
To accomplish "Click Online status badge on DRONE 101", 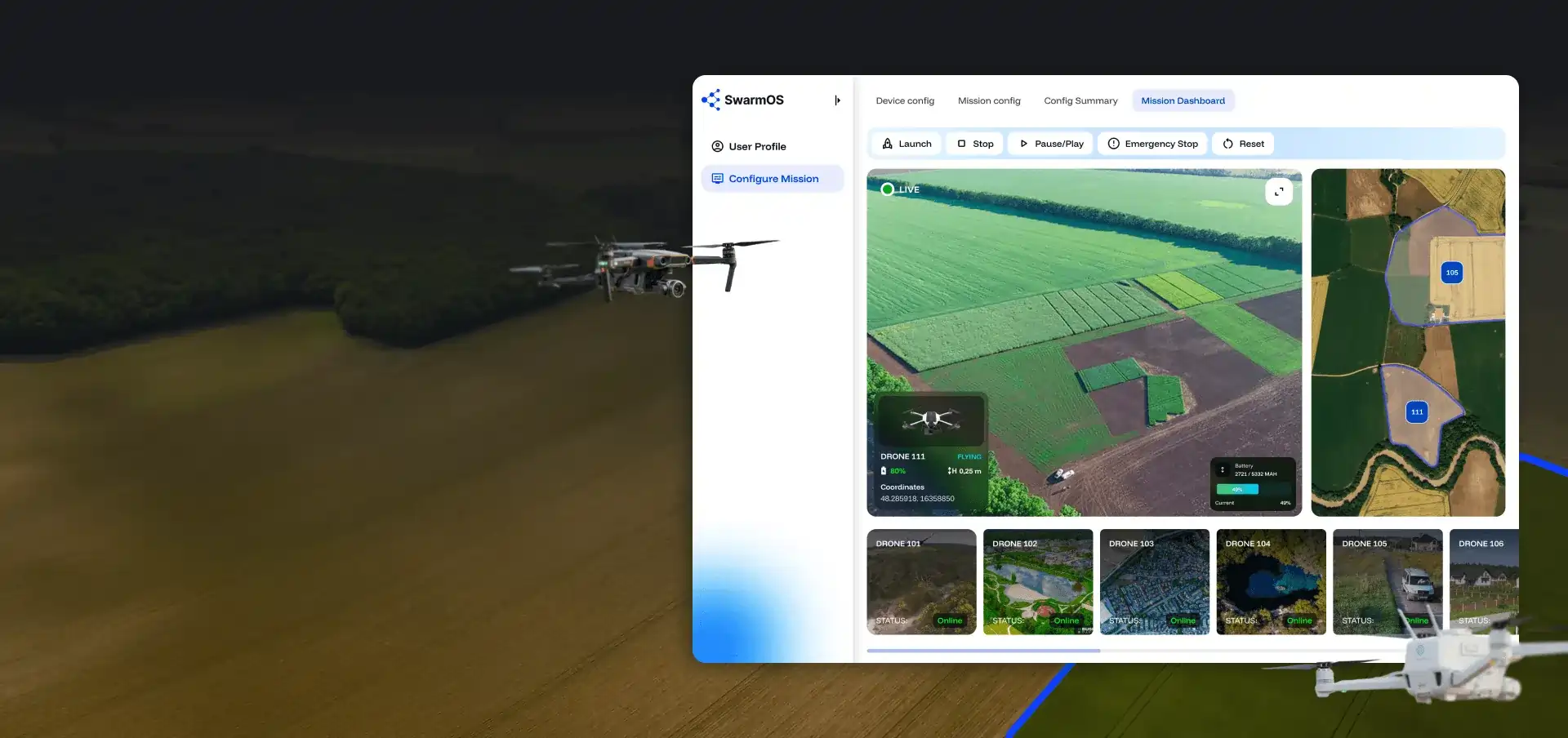I will click(x=950, y=620).
